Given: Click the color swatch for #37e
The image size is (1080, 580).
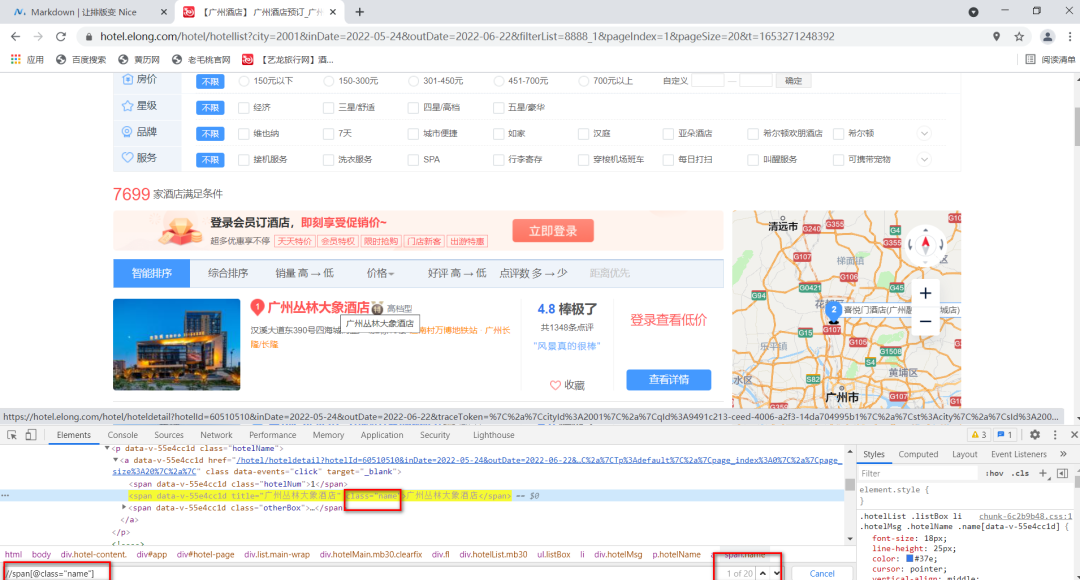Looking at the screenshot, I should coord(909,559).
